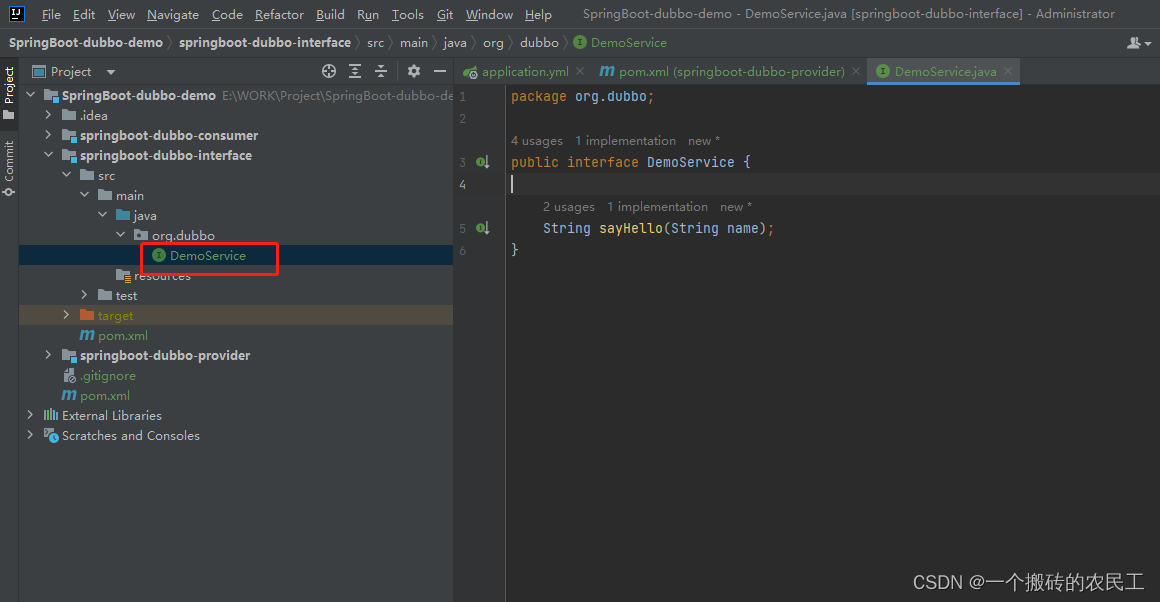Expand Scratches and Consoles node
Viewport: 1160px width, 602px height.
(x=30, y=435)
